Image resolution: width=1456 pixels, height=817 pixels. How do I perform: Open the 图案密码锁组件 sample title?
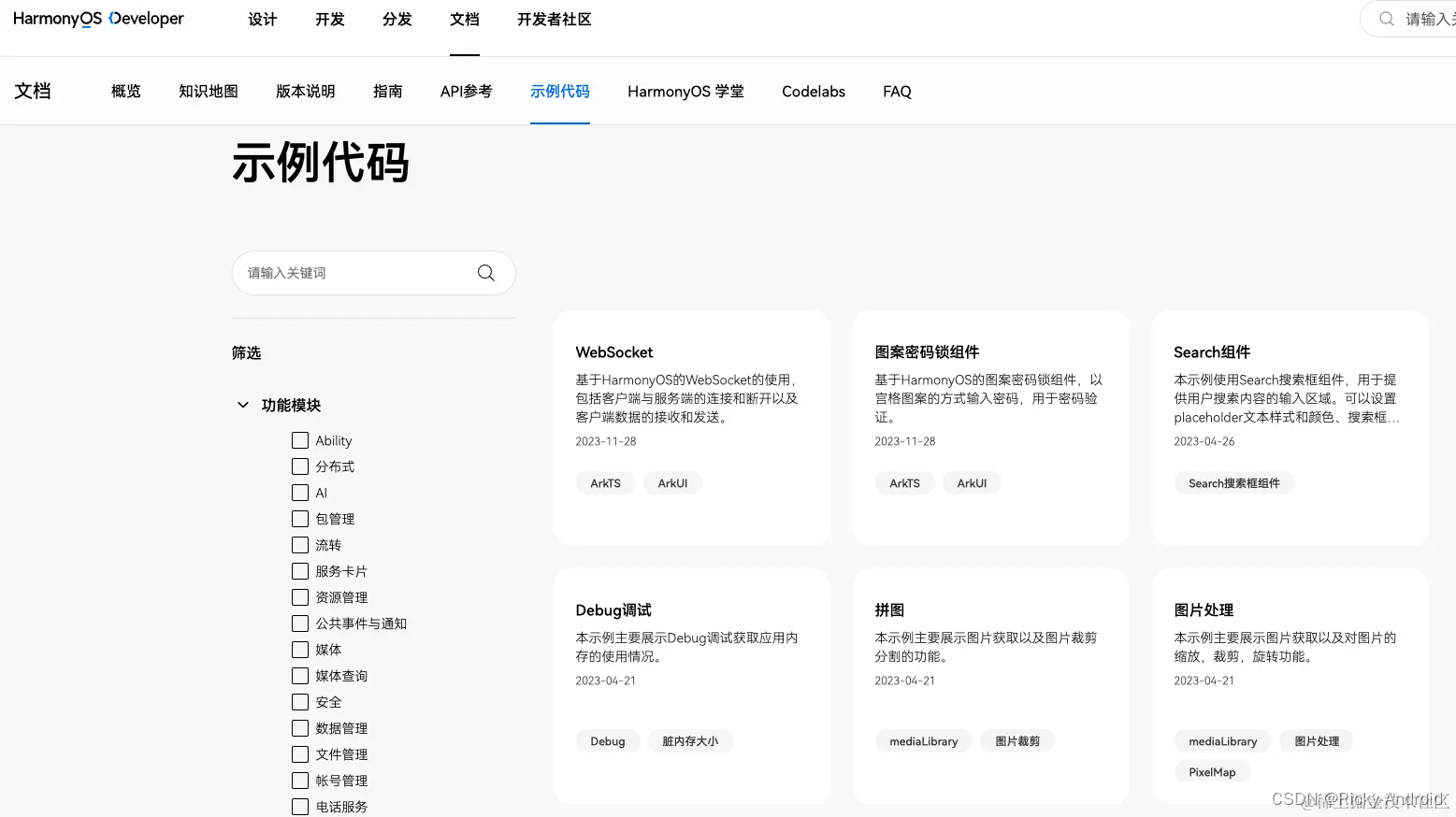coord(927,352)
